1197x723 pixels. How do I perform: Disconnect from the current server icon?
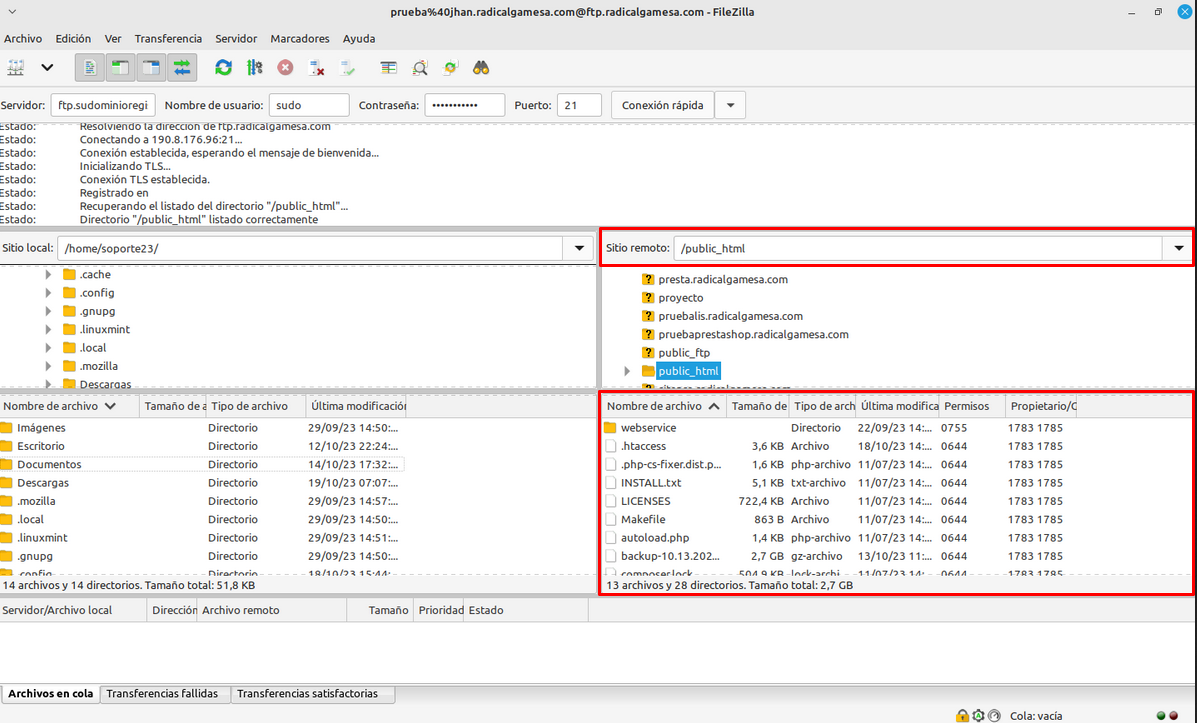(316, 68)
